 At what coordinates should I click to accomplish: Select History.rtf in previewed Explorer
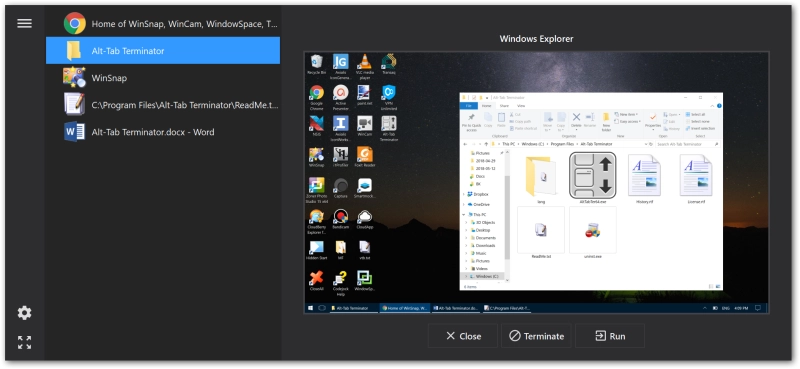tap(644, 179)
